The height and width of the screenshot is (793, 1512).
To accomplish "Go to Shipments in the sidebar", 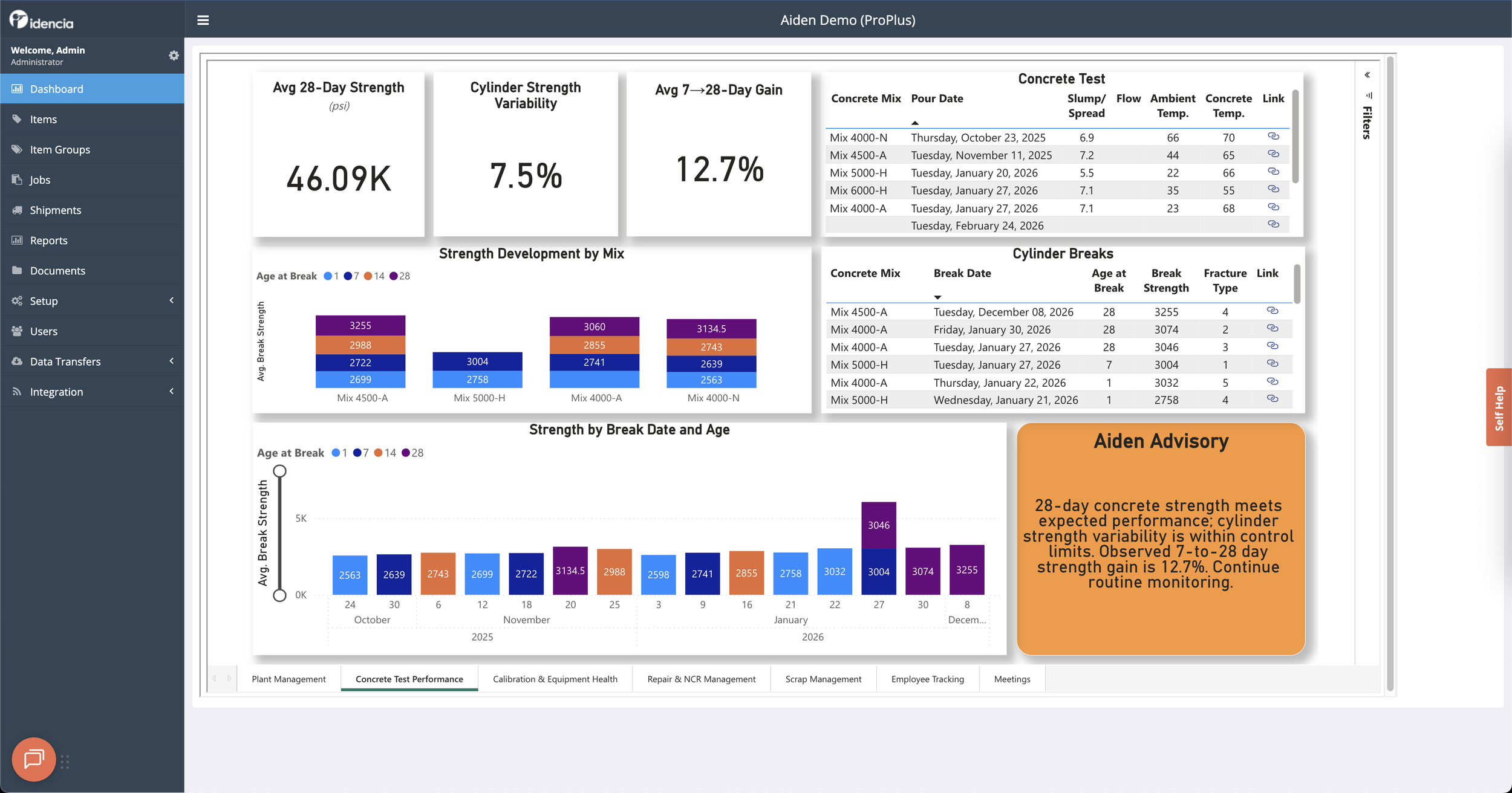I will (55, 210).
